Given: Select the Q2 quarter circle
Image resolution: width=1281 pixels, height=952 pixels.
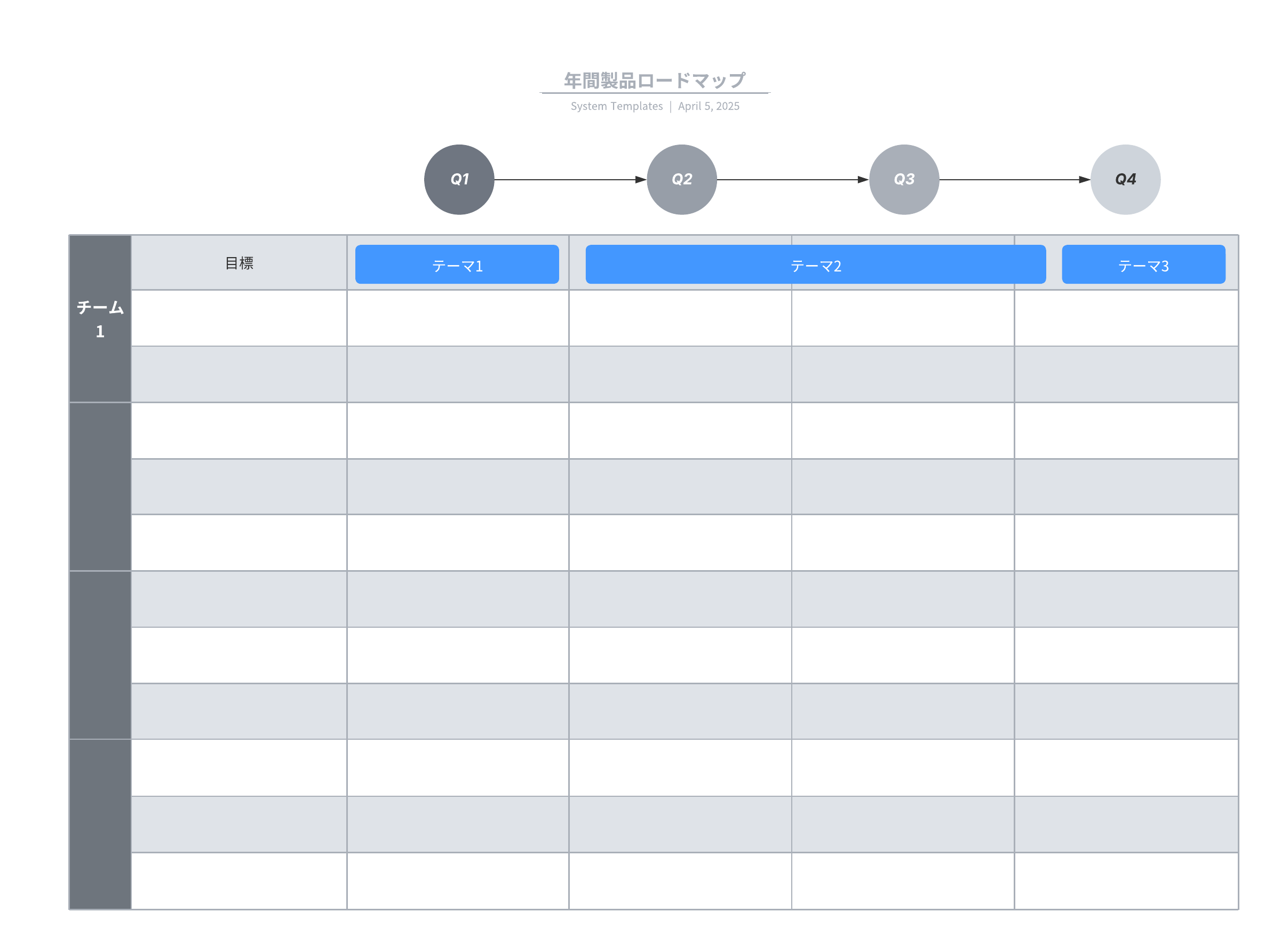Looking at the screenshot, I should 681,179.
